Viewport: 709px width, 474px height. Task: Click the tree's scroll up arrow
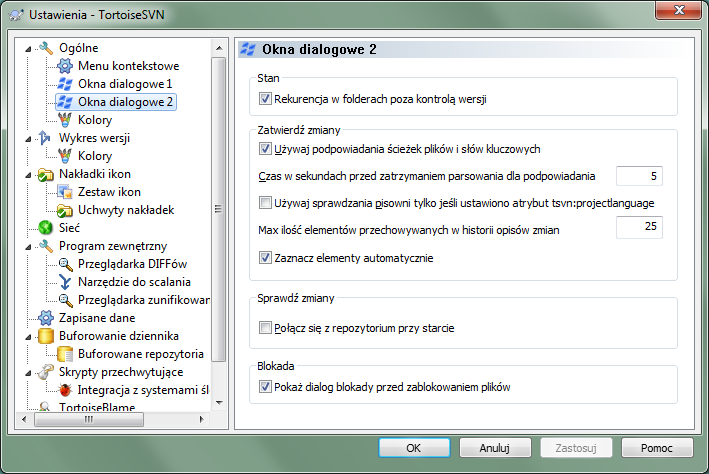coord(219,48)
